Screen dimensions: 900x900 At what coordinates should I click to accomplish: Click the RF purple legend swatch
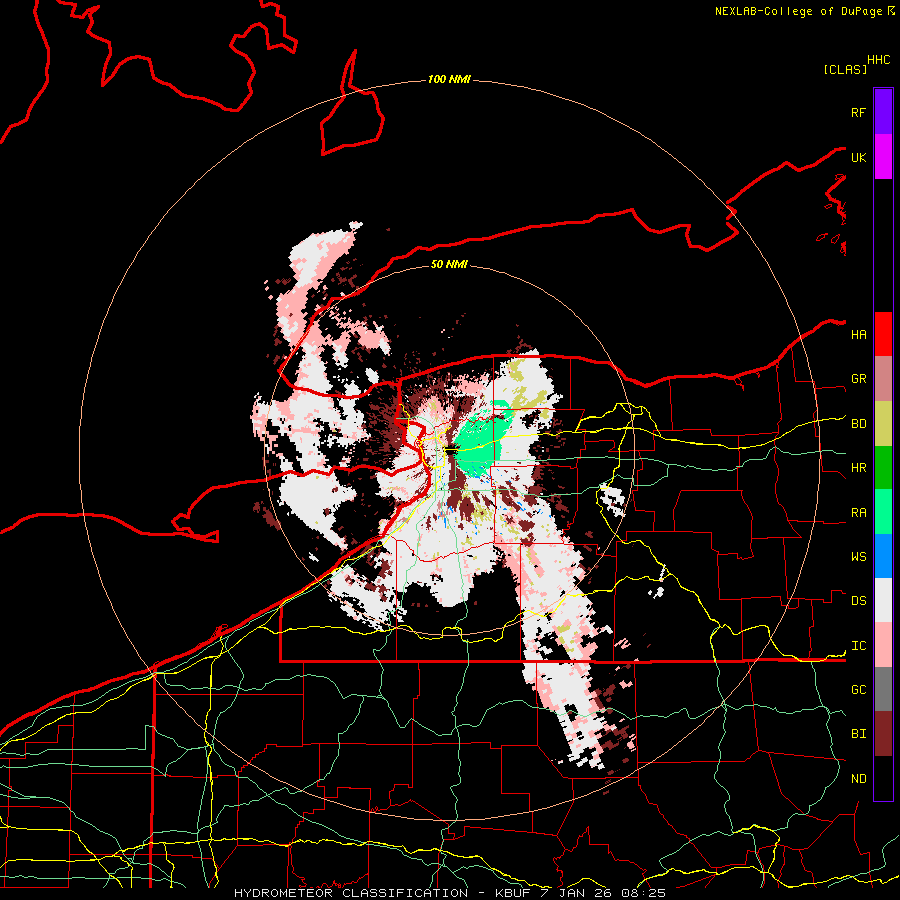tap(883, 112)
